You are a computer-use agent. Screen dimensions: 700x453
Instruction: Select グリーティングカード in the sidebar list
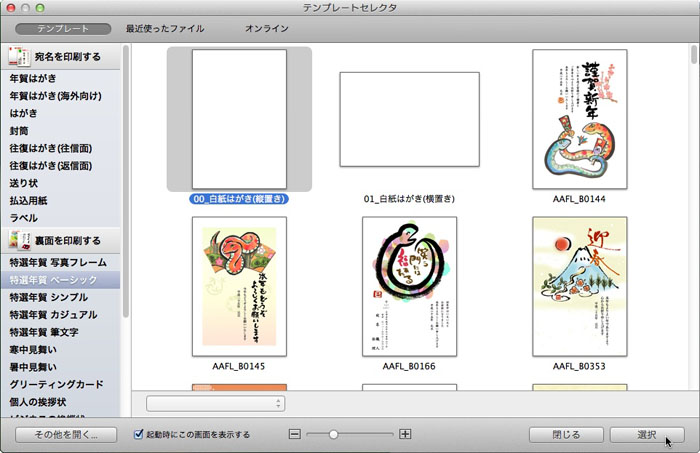tap(56, 384)
